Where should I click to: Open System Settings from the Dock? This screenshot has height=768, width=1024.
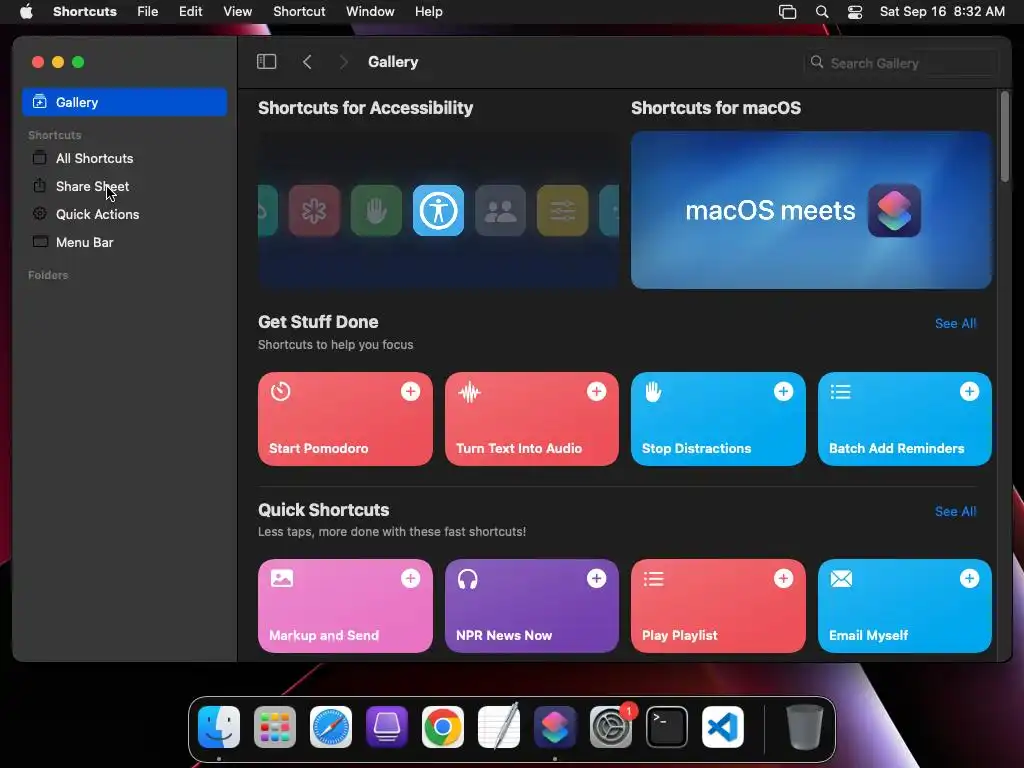(611, 727)
